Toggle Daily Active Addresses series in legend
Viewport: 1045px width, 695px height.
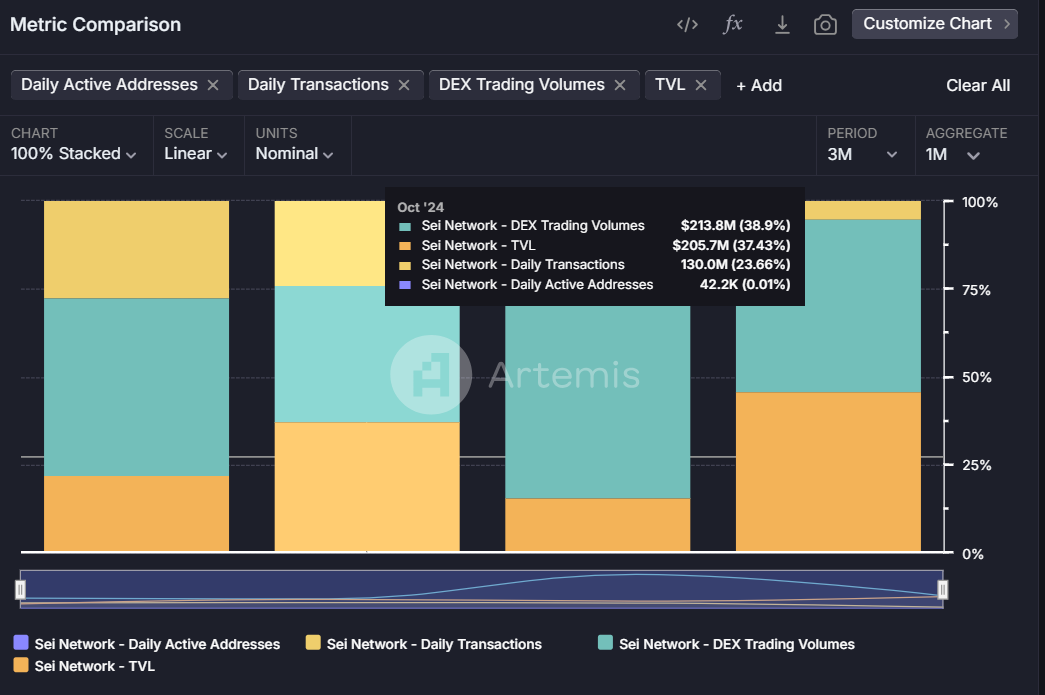147,644
